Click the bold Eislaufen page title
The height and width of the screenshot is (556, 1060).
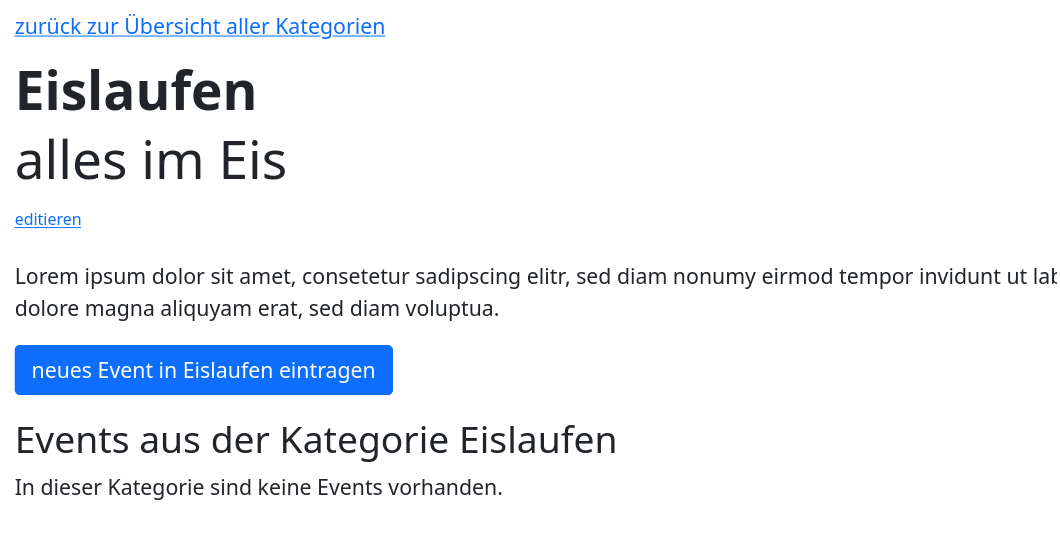click(136, 91)
